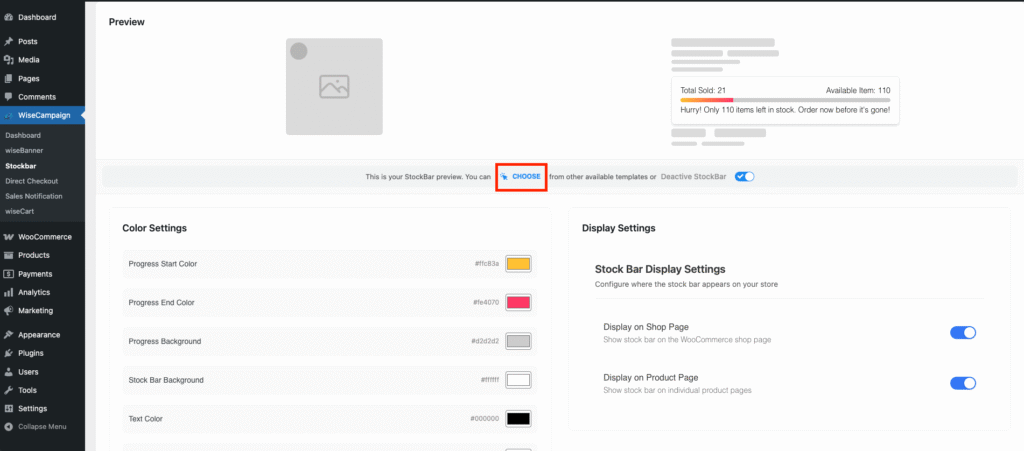Click the Comments bubble icon
1024x451 pixels.
point(8,97)
